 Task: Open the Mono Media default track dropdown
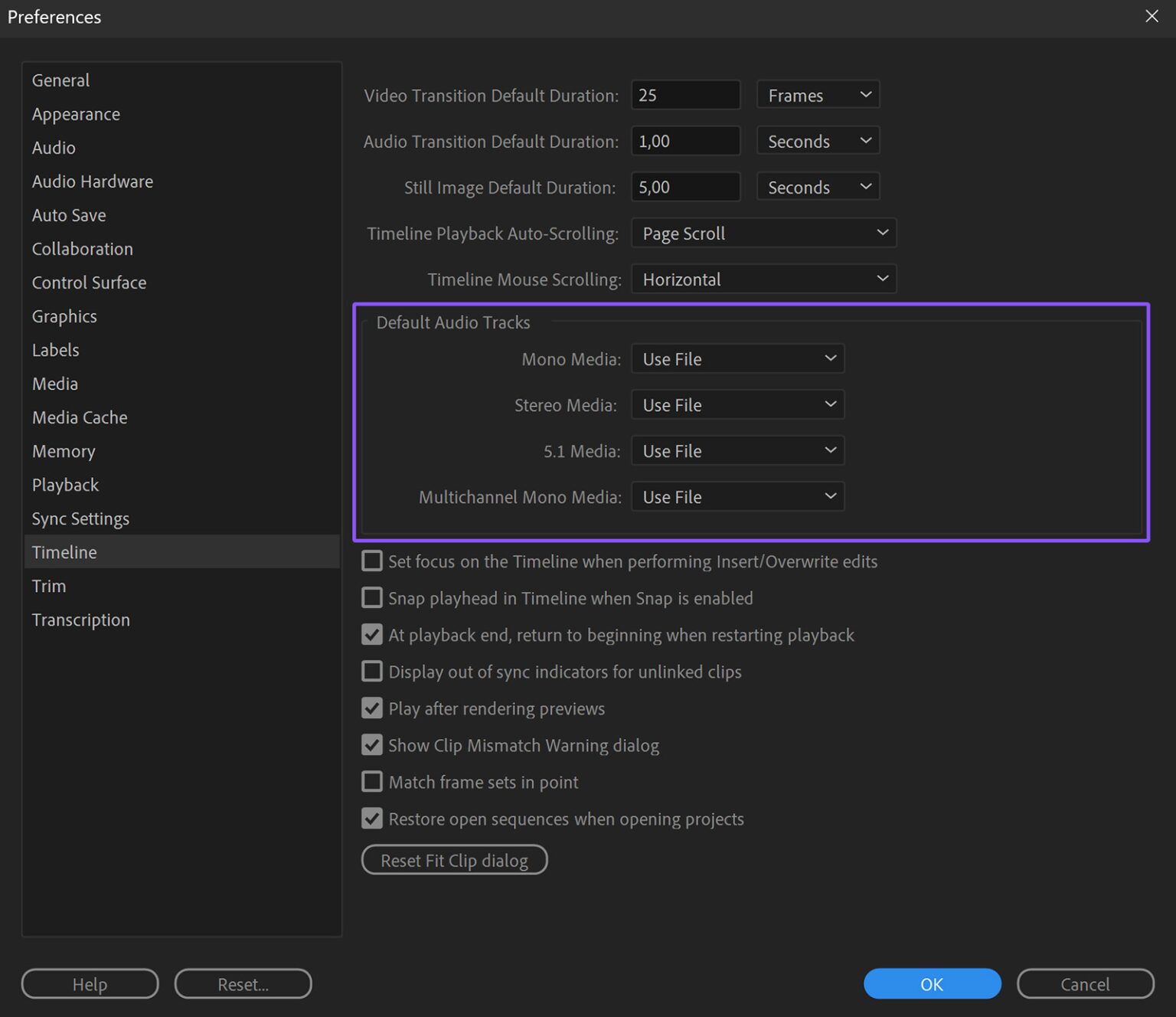coord(737,358)
